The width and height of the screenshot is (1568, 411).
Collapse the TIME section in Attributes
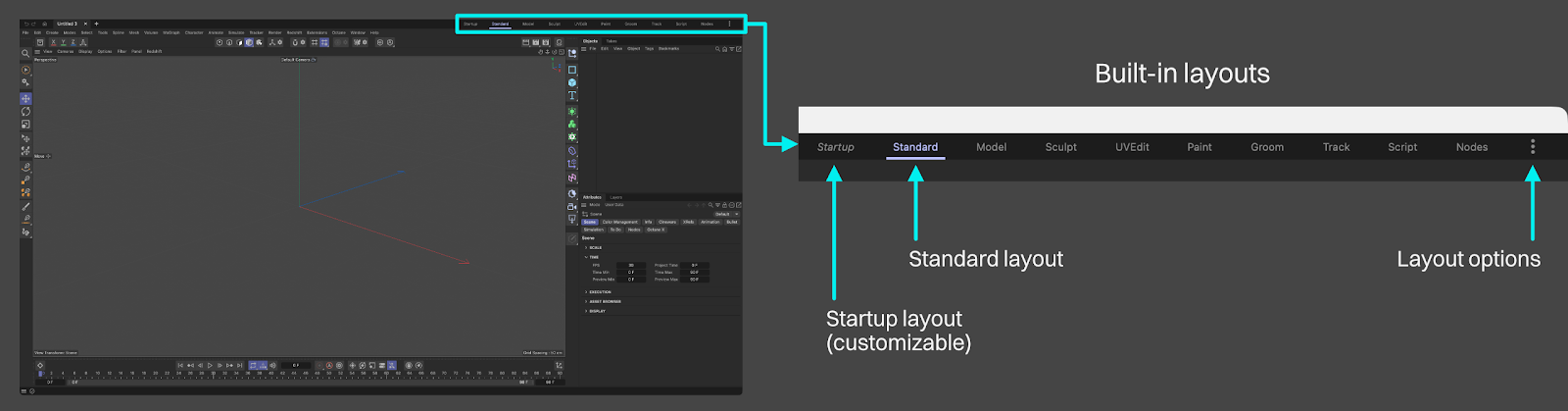(593, 257)
